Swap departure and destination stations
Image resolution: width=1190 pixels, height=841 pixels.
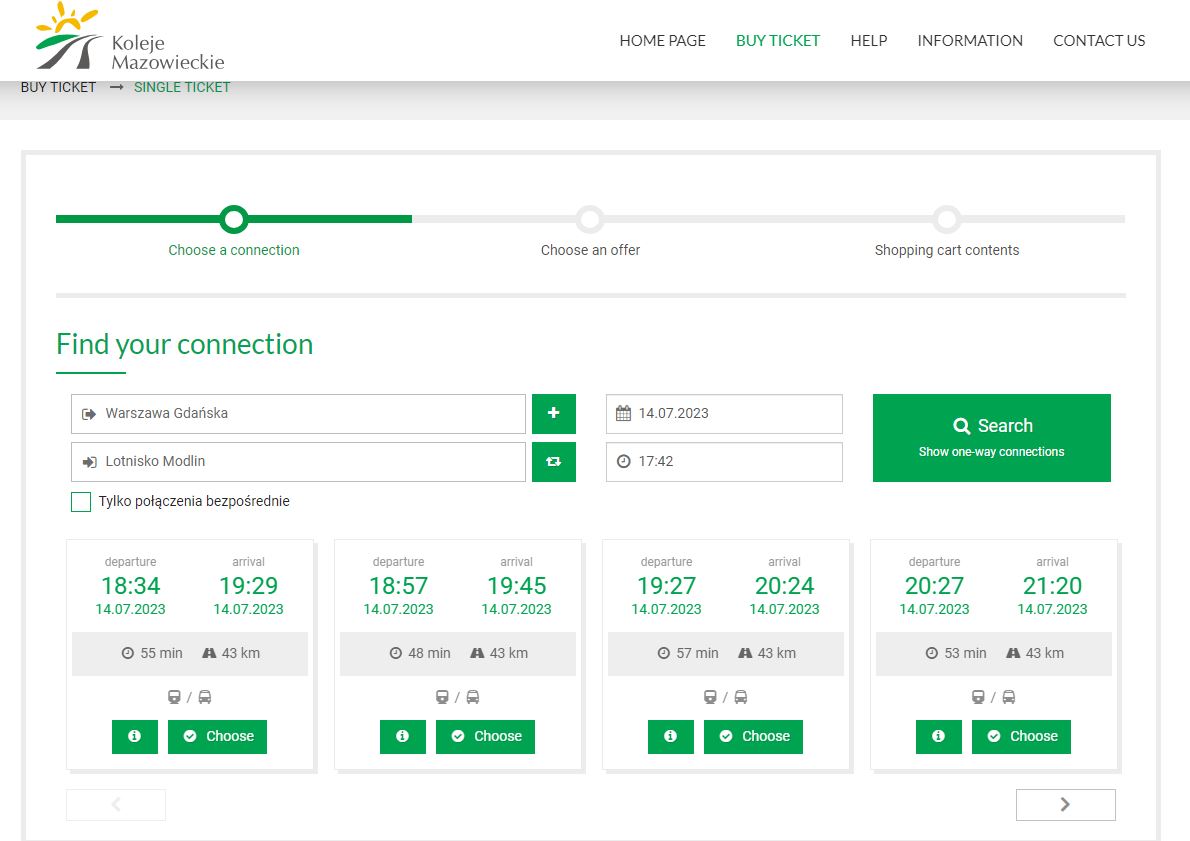coord(553,461)
